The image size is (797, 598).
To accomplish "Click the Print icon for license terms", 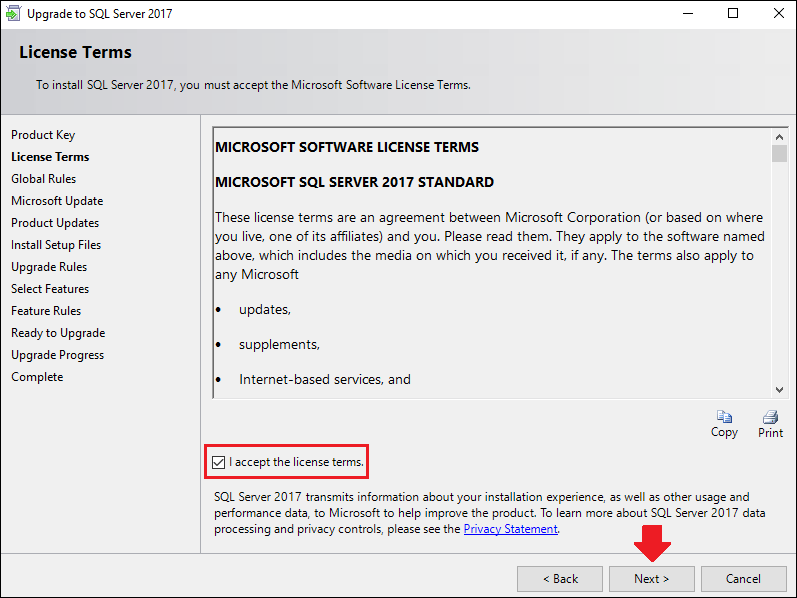I will (770, 417).
